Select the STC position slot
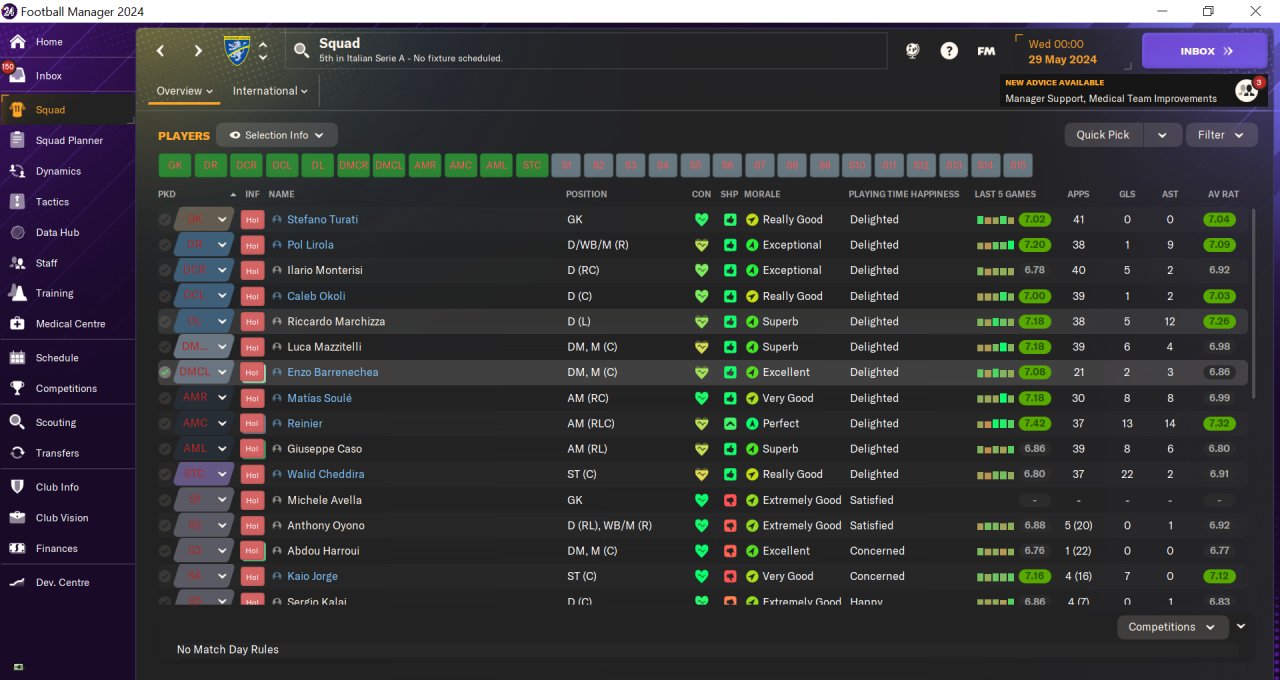Viewport: 1280px width, 680px height. click(532, 165)
